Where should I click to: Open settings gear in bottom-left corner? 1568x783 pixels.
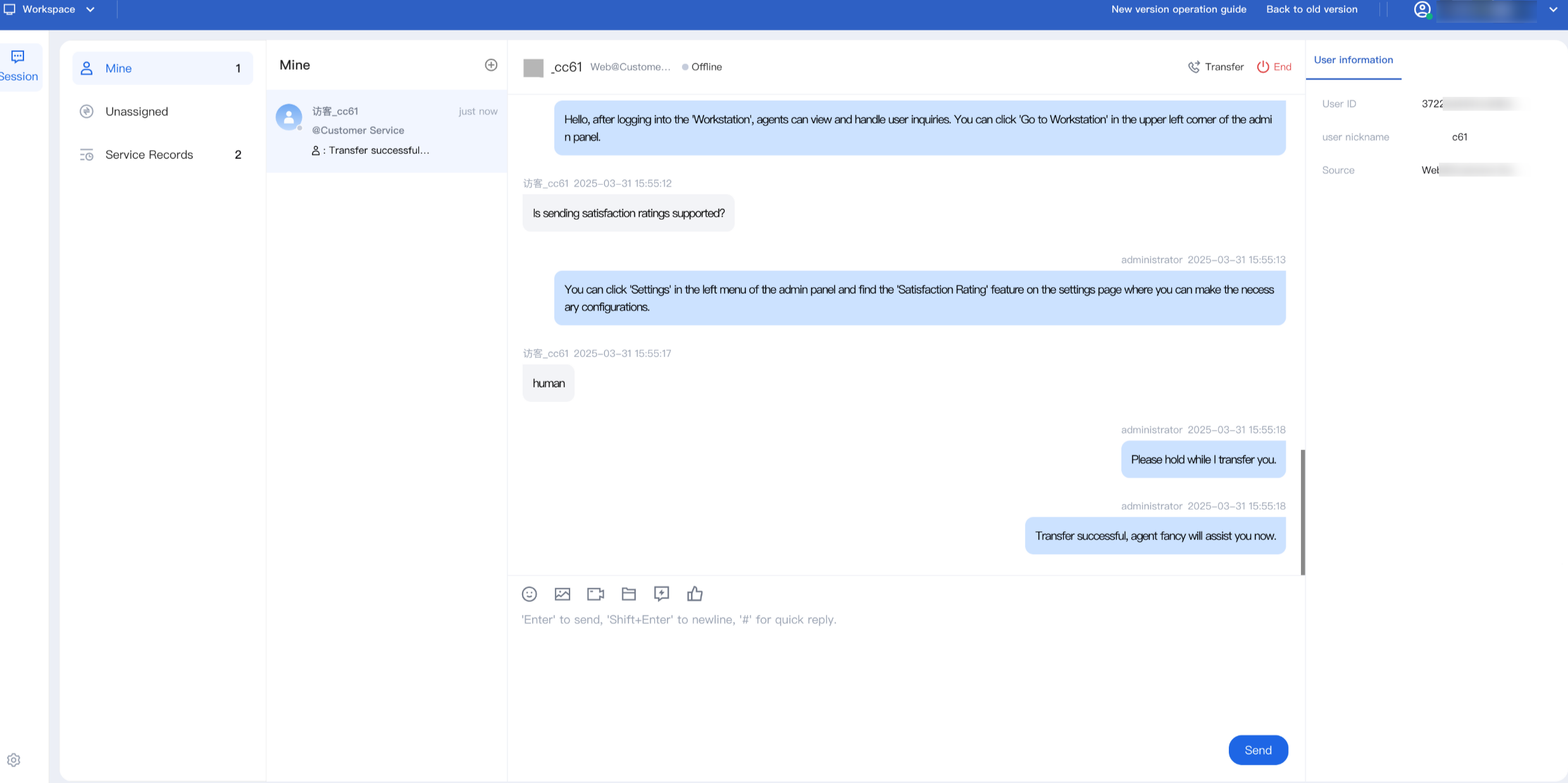[14, 760]
